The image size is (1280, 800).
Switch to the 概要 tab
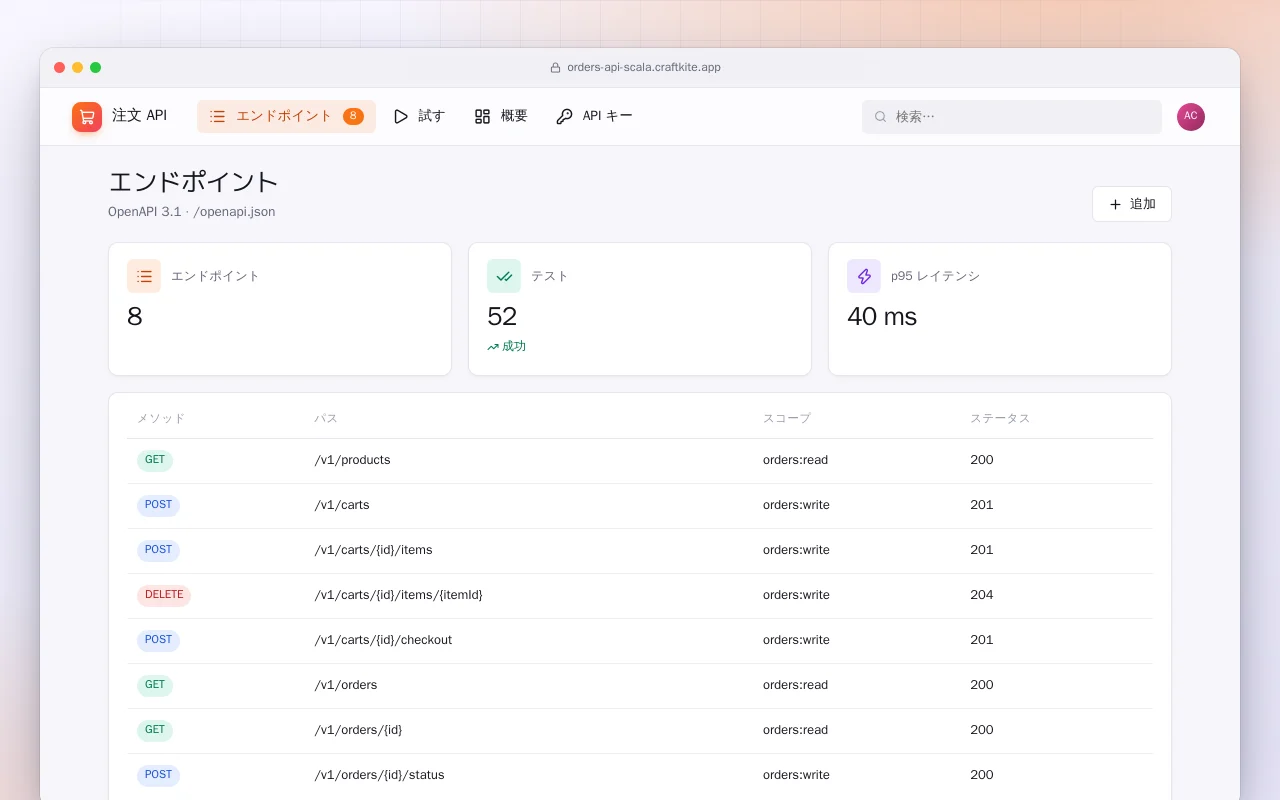501,117
